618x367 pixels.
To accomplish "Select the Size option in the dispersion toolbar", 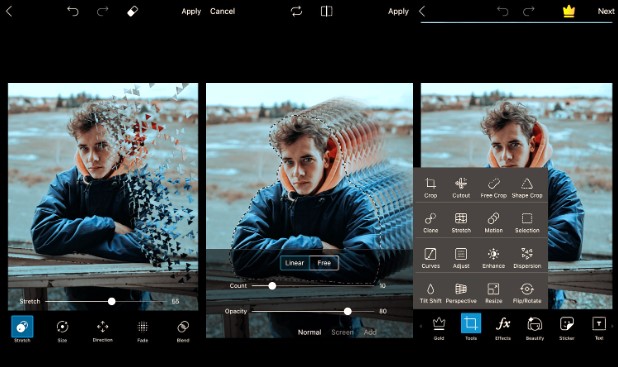I will 62,330.
